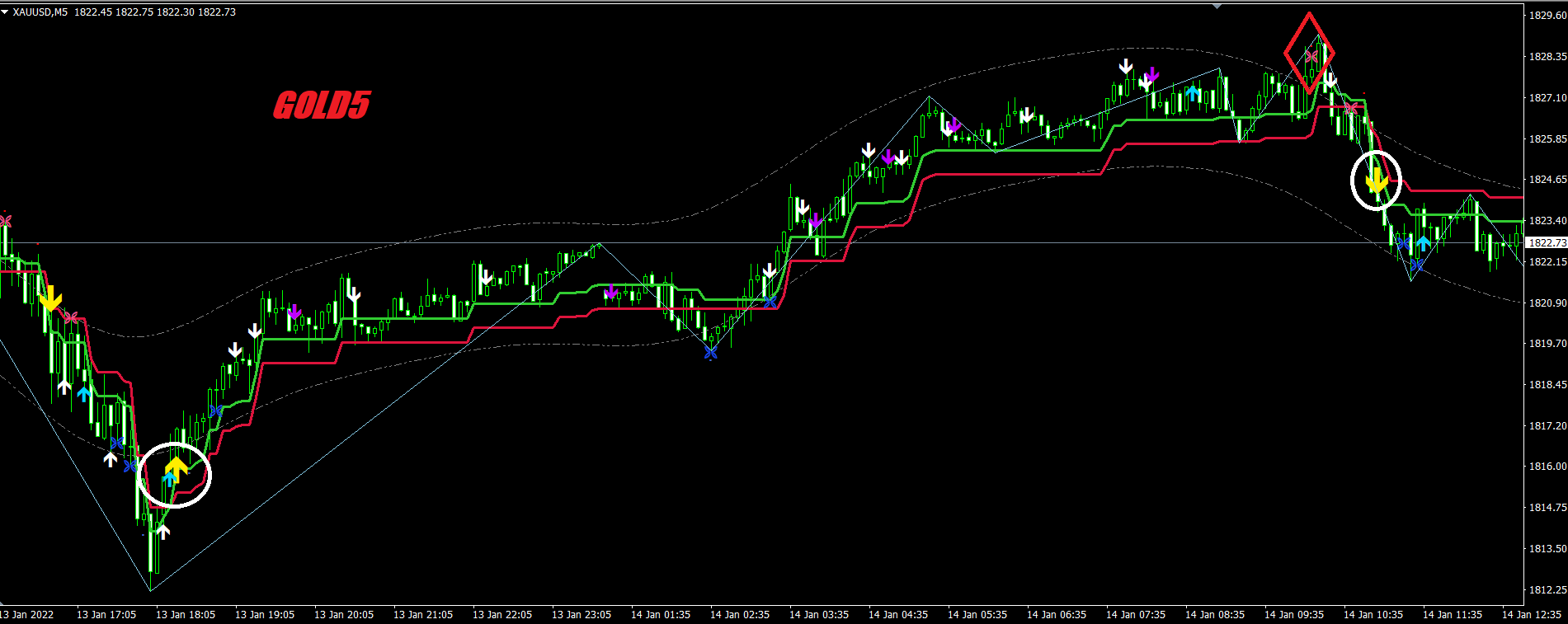1568x624 pixels.
Task: Click pink butterfly marker beside uncircled yellow arrow
Action: [x=72, y=317]
